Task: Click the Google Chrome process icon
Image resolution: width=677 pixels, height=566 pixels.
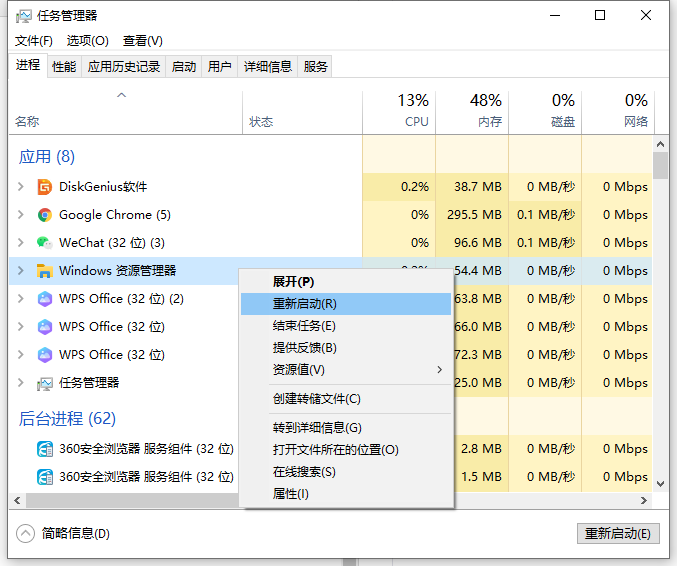Action: point(45,215)
